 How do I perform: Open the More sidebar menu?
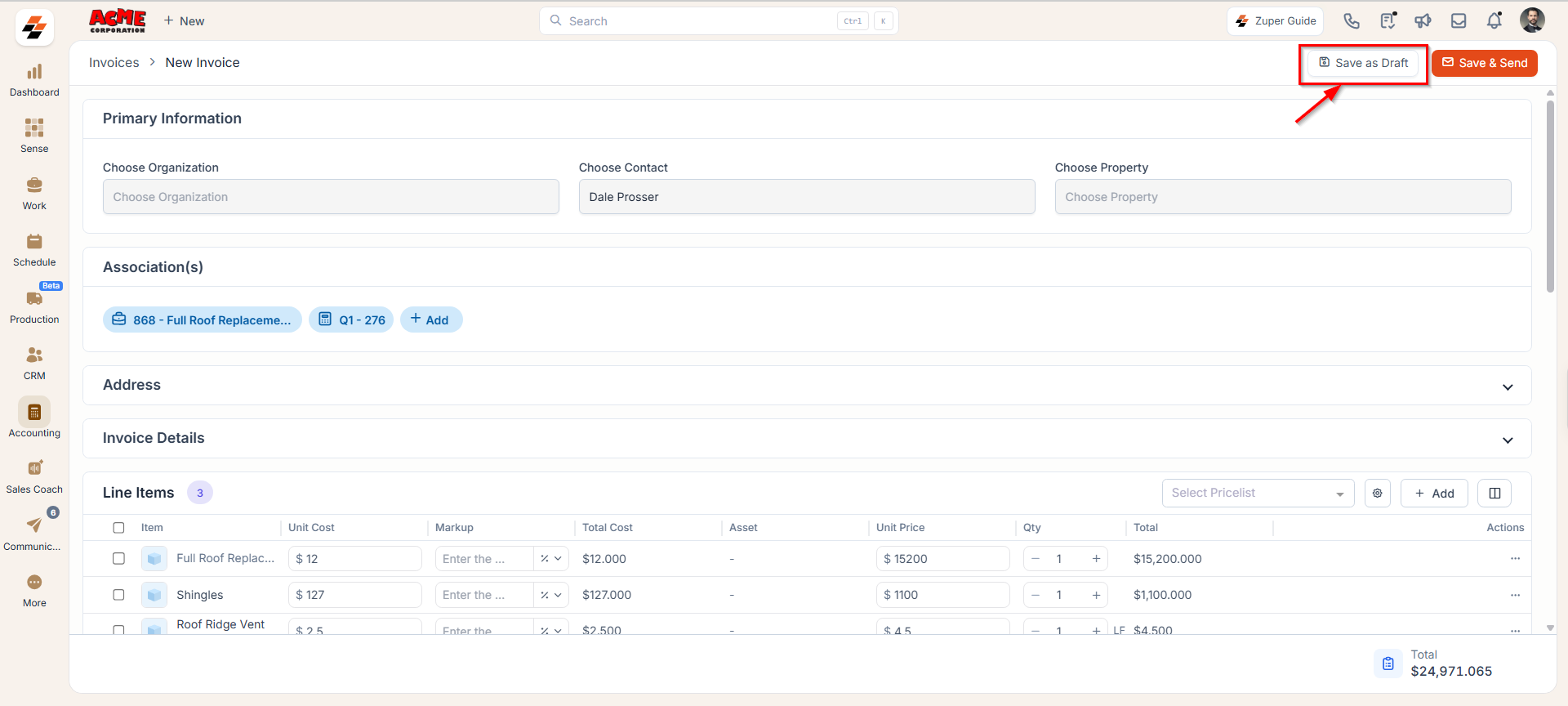coord(34,592)
